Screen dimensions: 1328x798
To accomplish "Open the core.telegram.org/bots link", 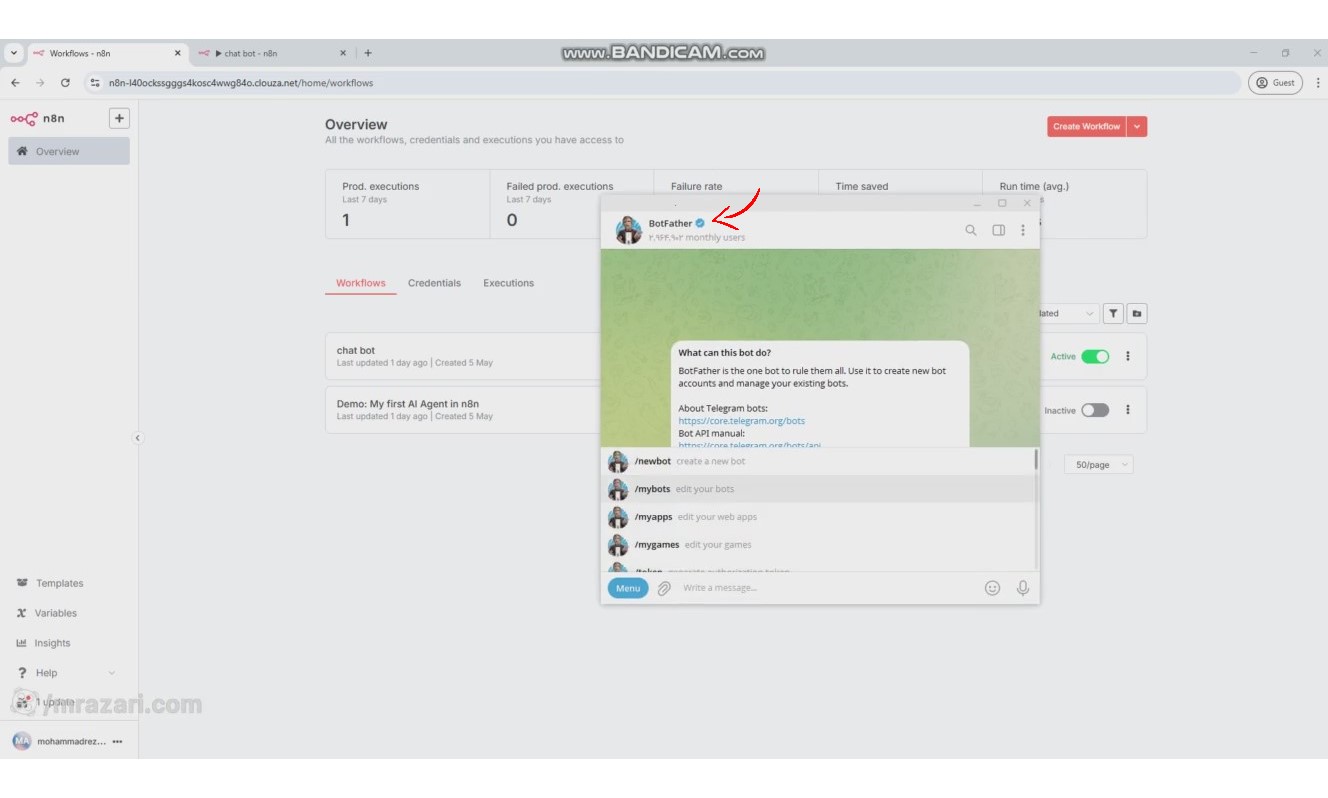I will point(741,421).
